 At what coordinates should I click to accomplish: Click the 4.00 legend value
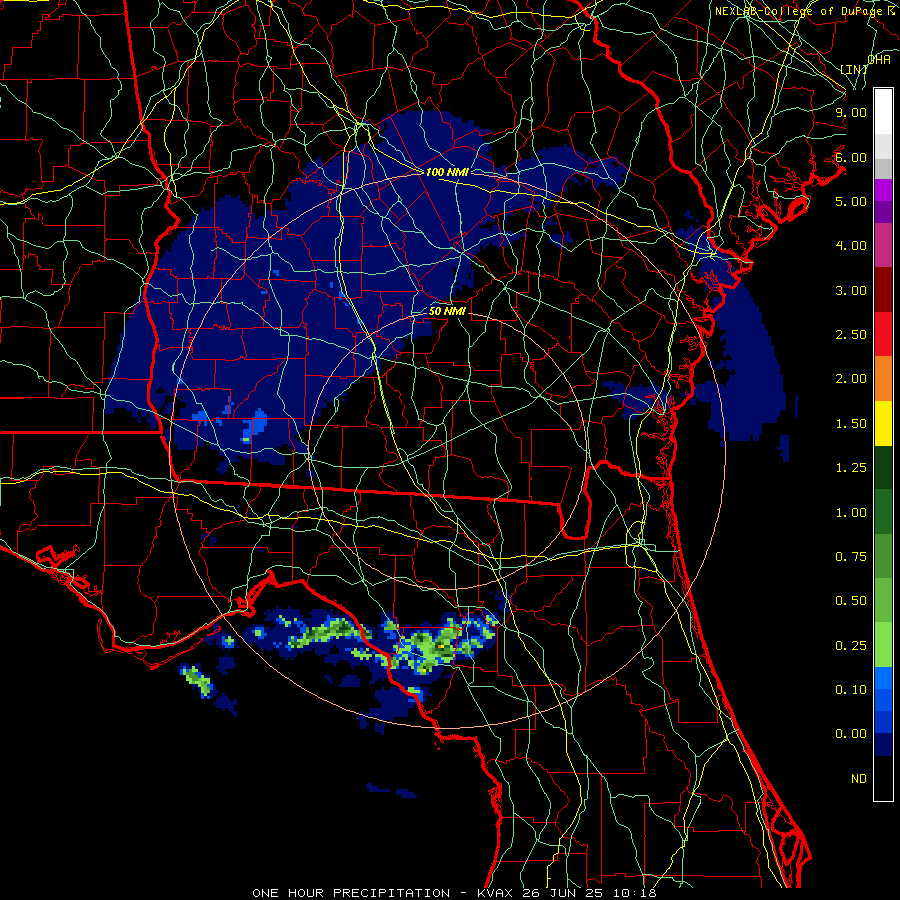point(851,246)
